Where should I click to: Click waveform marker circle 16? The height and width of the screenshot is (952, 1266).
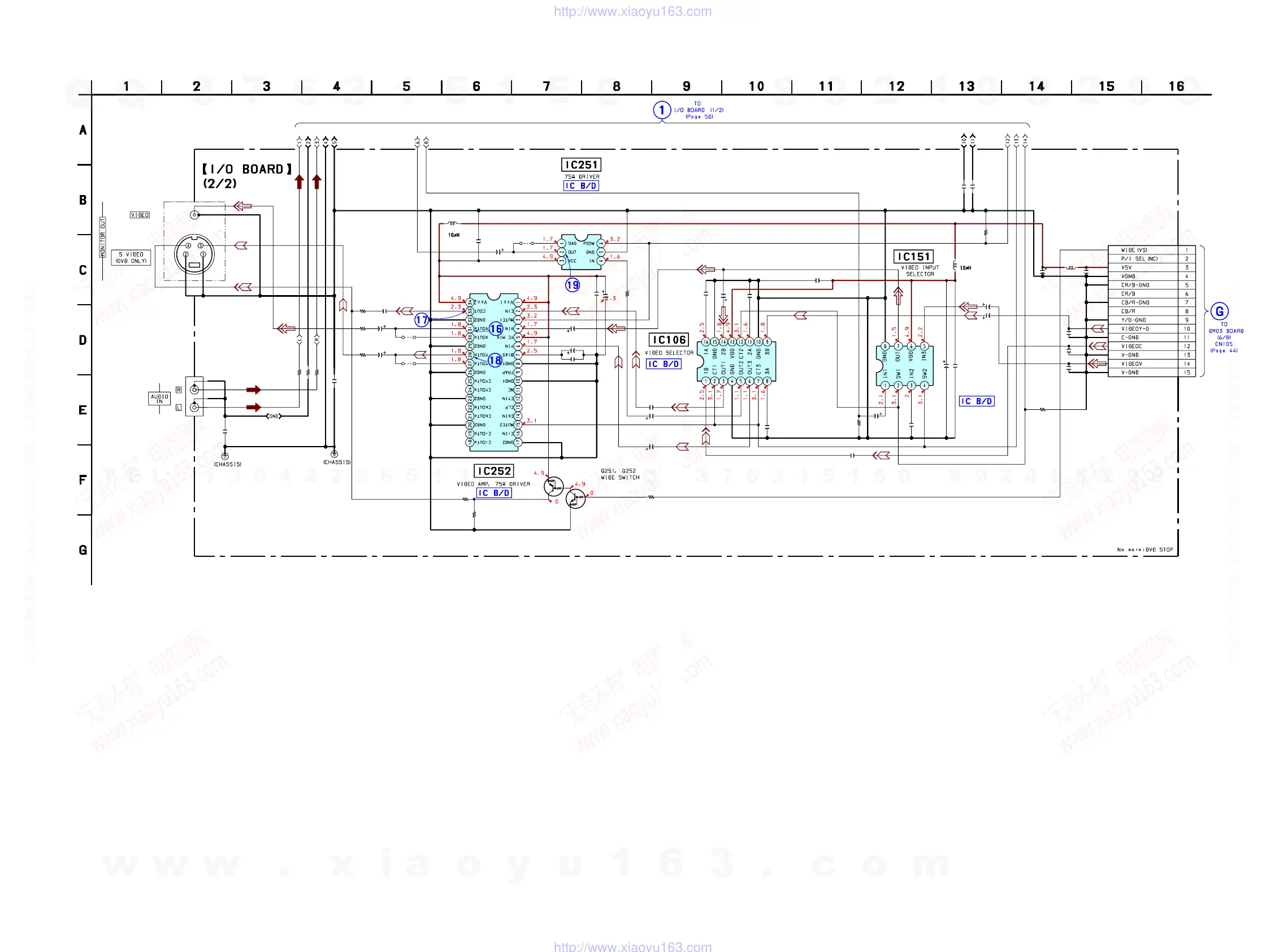(x=496, y=329)
